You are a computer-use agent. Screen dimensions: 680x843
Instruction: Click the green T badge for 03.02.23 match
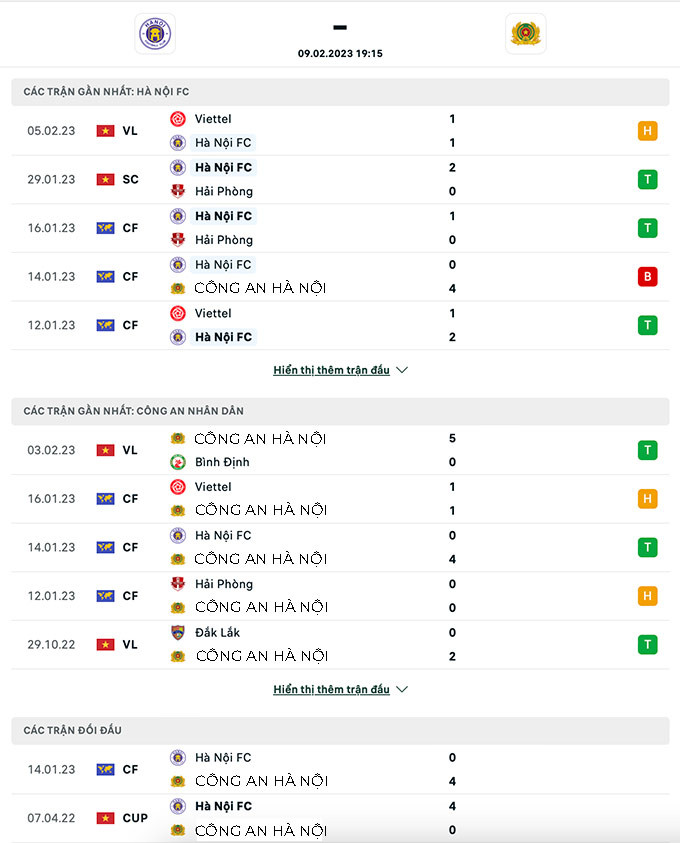click(x=647, y=451)
